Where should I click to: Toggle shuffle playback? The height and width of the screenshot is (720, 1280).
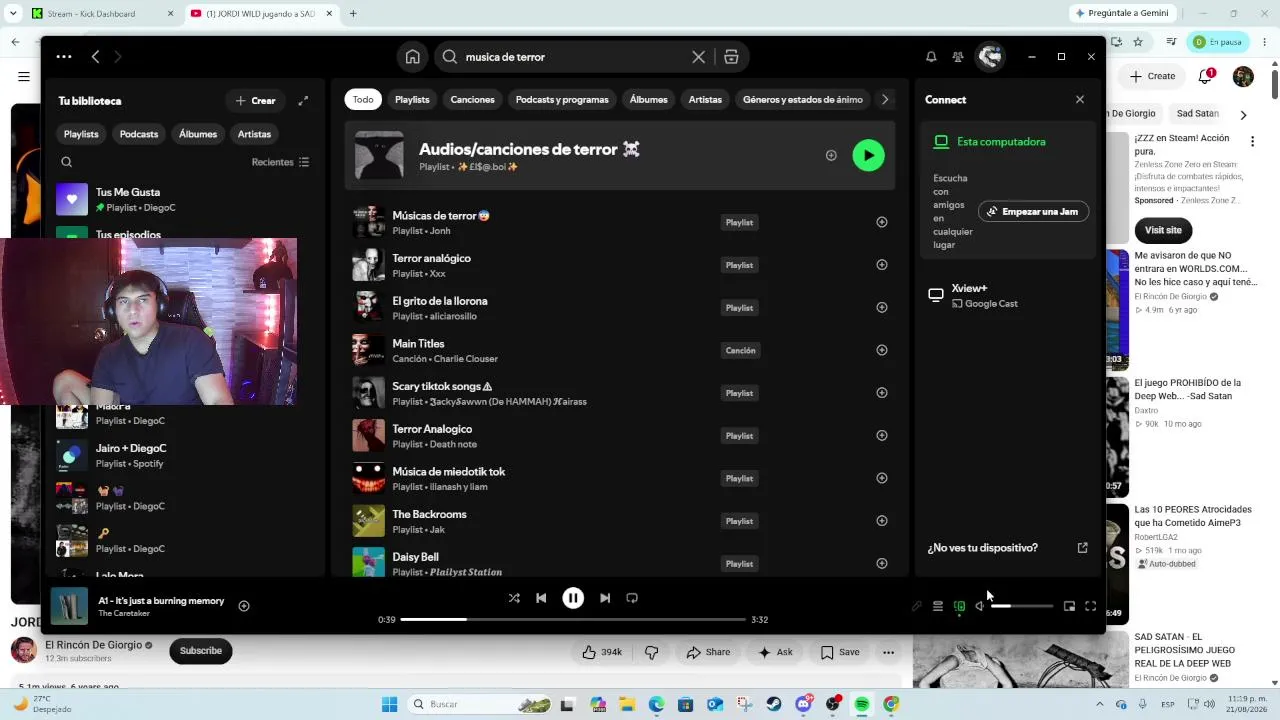click(514, 598)
